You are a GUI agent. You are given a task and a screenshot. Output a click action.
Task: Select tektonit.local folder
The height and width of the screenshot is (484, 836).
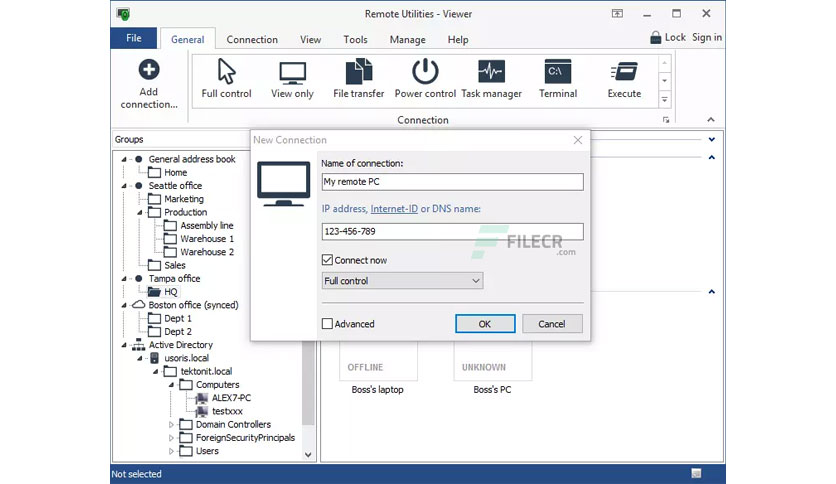pos(198,371)
